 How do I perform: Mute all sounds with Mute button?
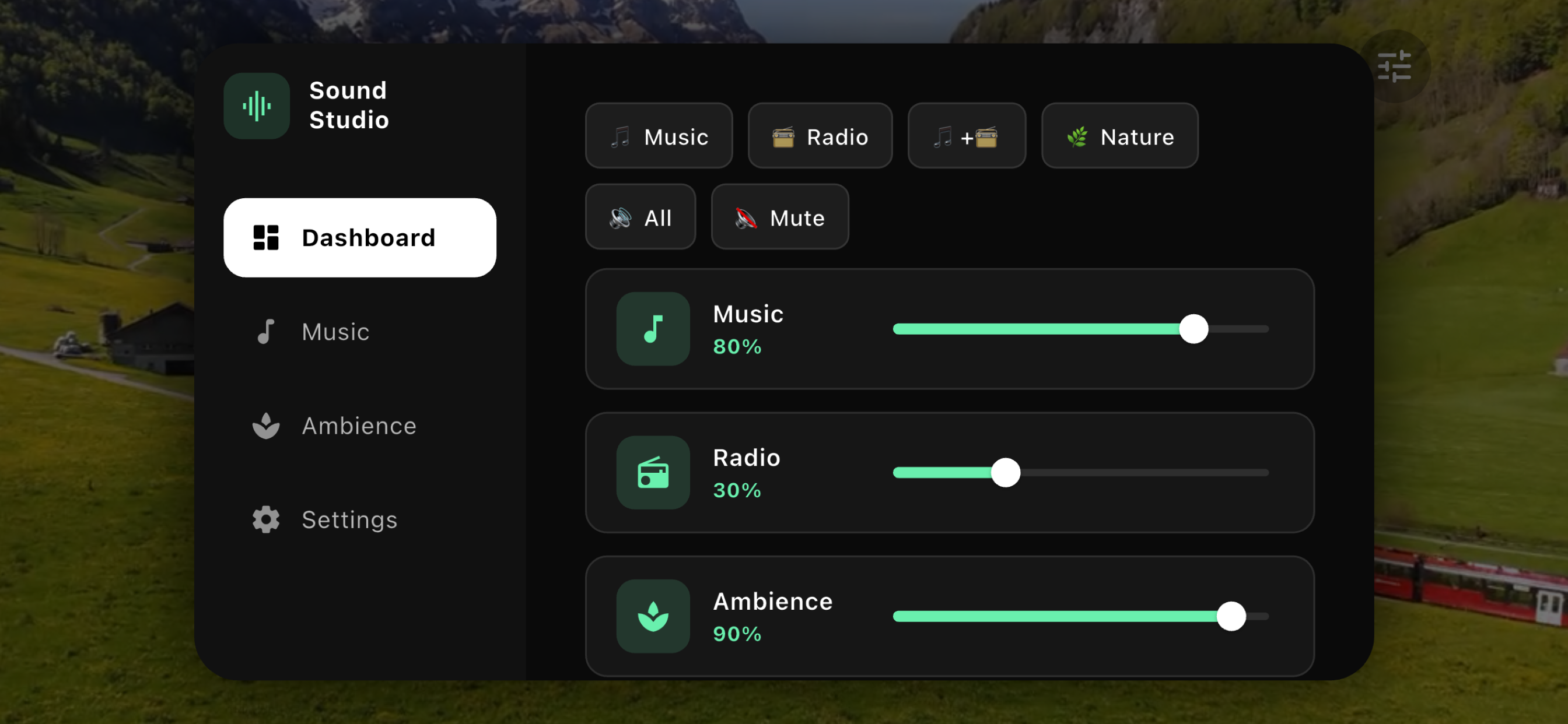click(779, 217)
